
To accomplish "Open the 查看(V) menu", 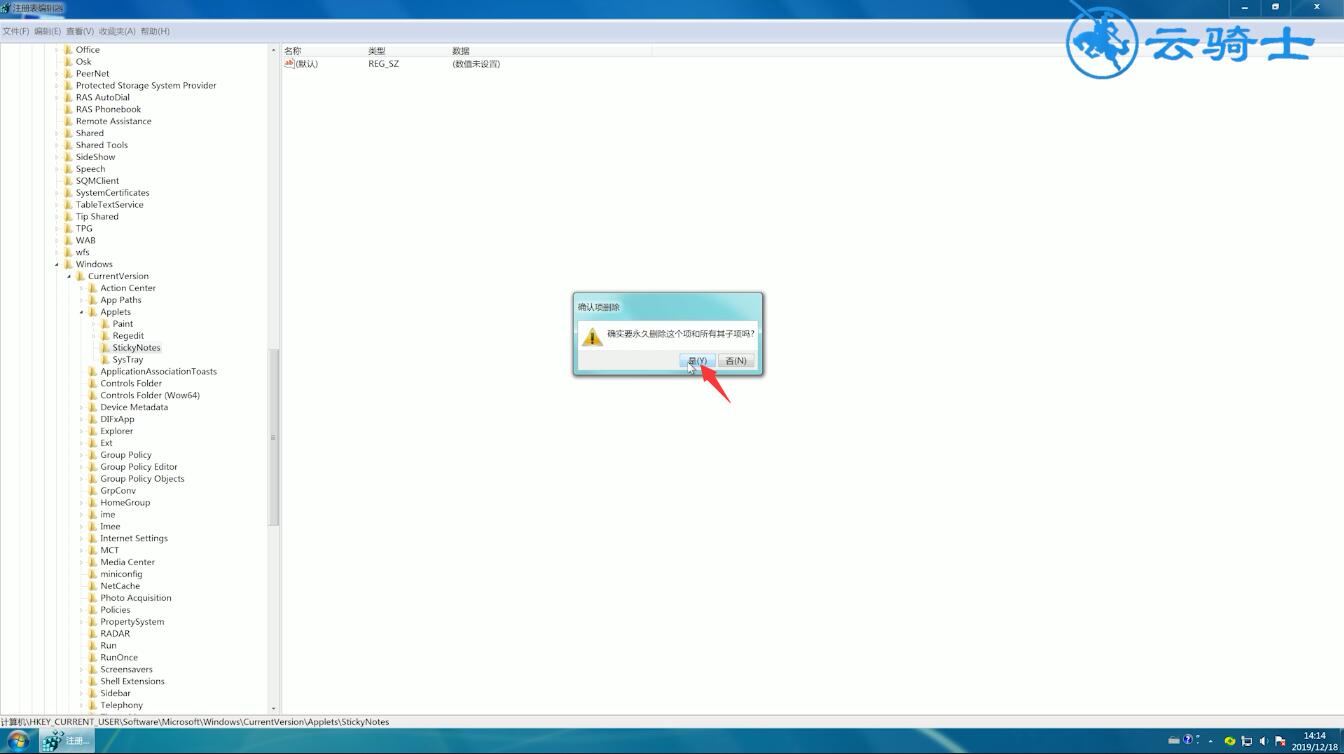I will click(x=80, y=31).
